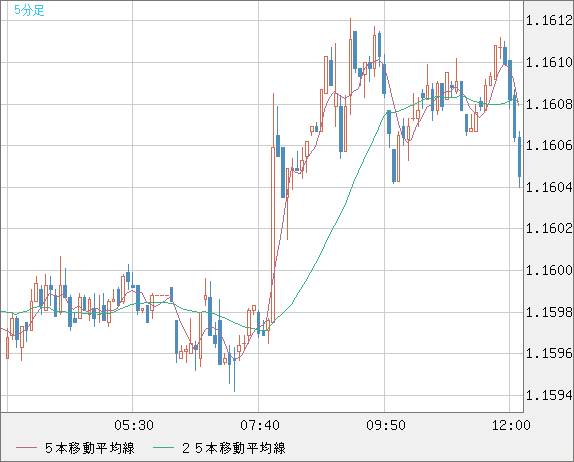
Task: Click the 07:40 time axis label
Action: tap(260, 425)
